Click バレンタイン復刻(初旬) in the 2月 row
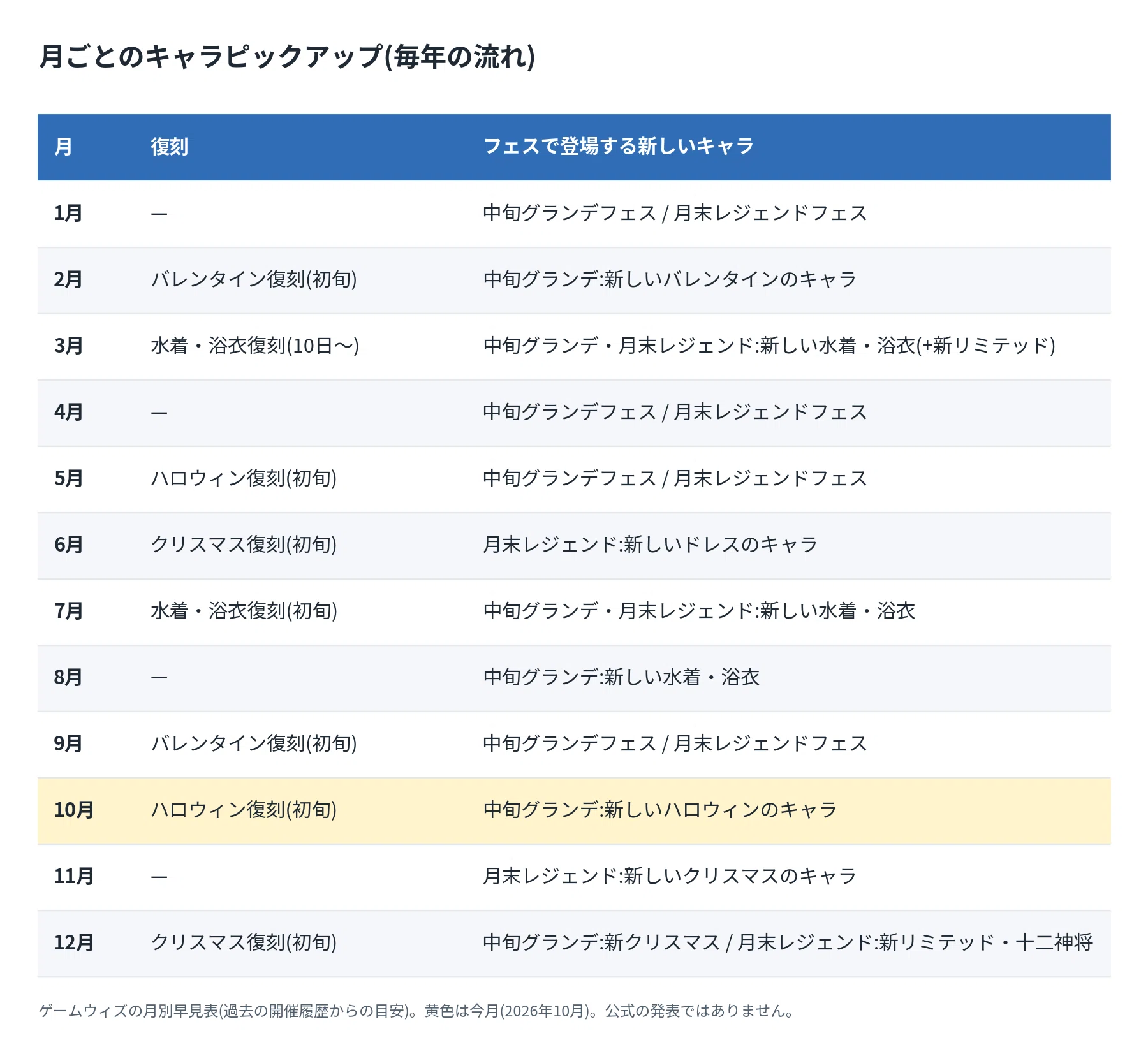Image resolution: width=1148 pixels, height=1047 pixels. (254, 279)
